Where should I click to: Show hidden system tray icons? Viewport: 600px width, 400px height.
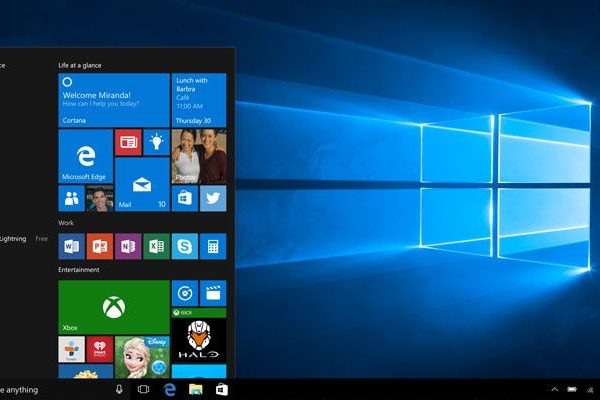tap(555, 389)
